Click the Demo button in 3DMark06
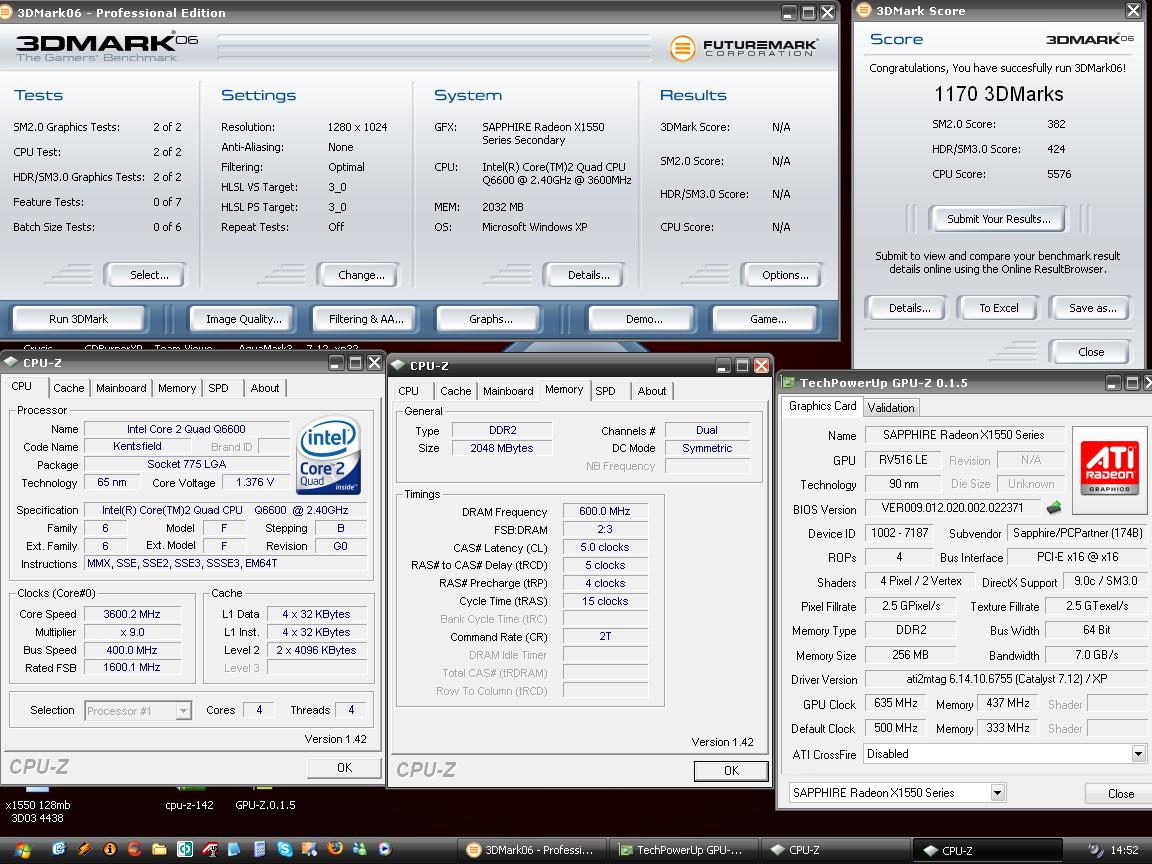The height and width of the screenshot is (864, 1152). (x=644, y=319)
